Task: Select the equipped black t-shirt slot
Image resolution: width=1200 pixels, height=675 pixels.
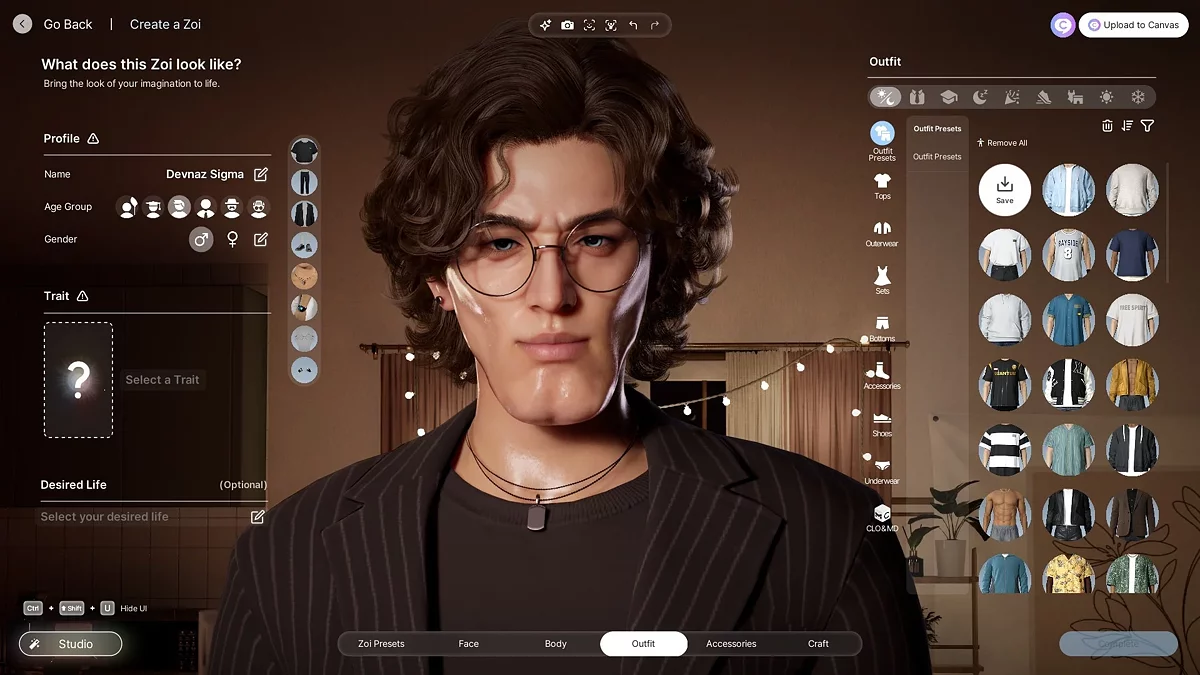Action: (x=304, y=151)
